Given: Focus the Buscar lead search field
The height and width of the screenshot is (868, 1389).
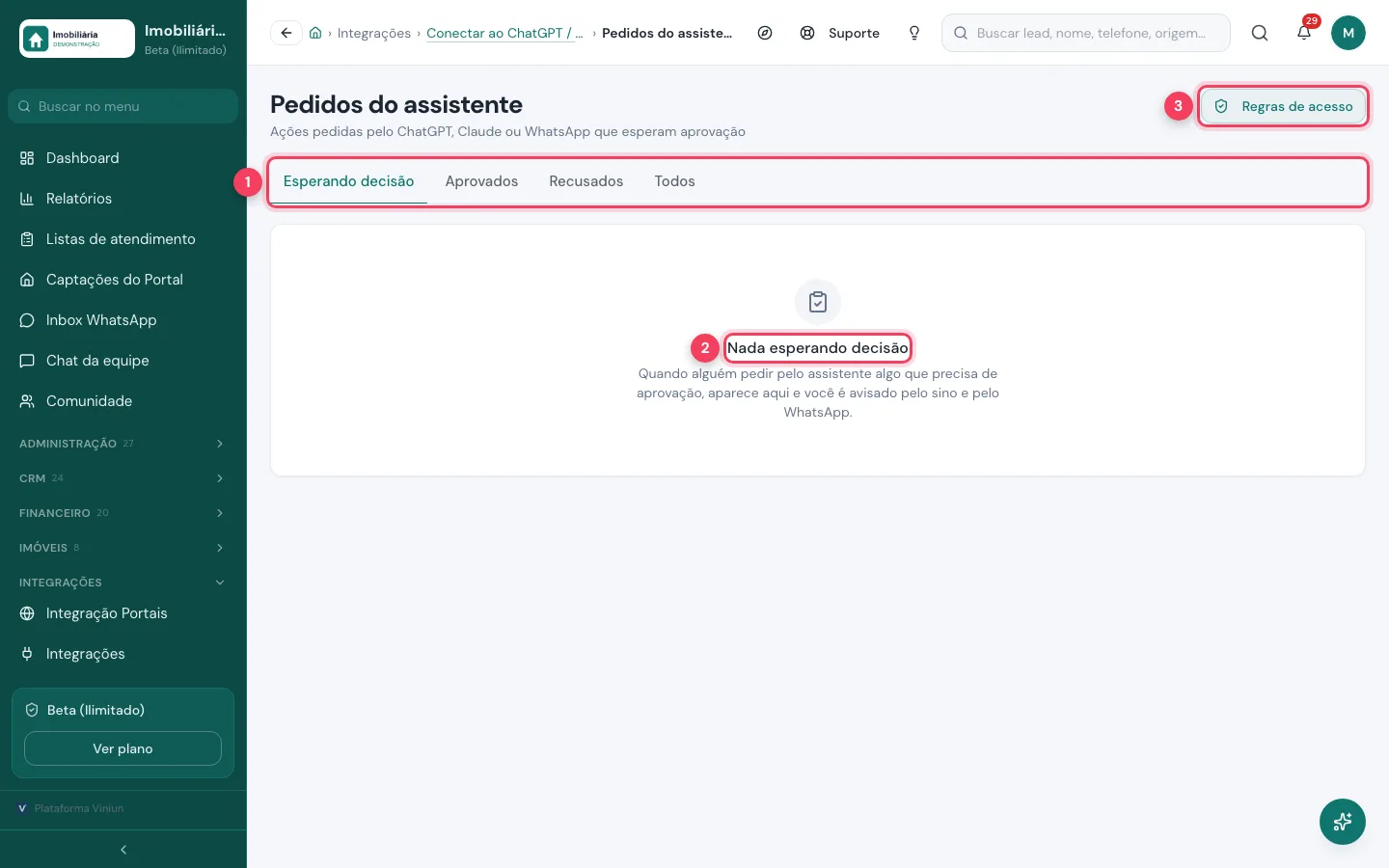Looking at the screenshot, I should tap(1086, 33).
